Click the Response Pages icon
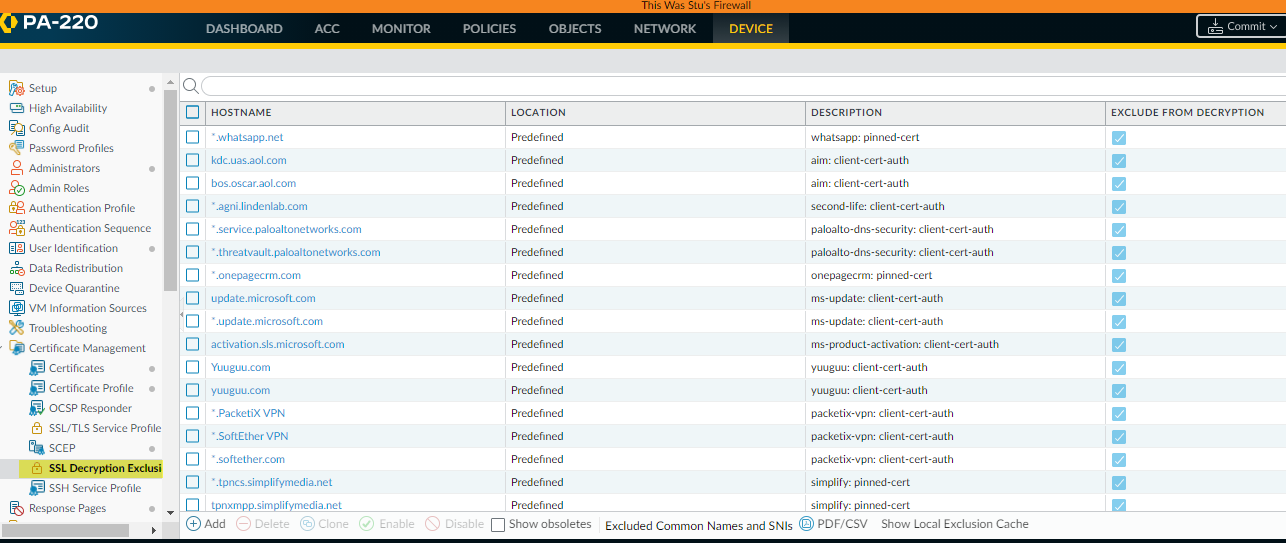Viewport: 1286px width, 543px height. [17, 508]
